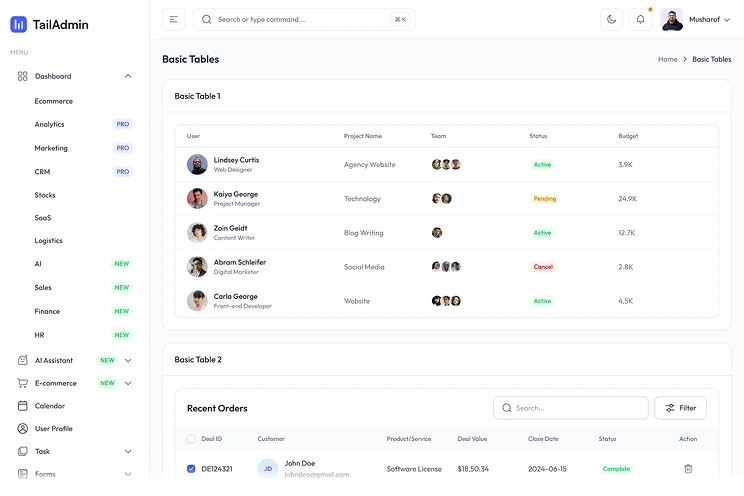This screenshot has height=496, width=744.
Task: Click the JD customer initials badge
Action: tap(268, 468)
